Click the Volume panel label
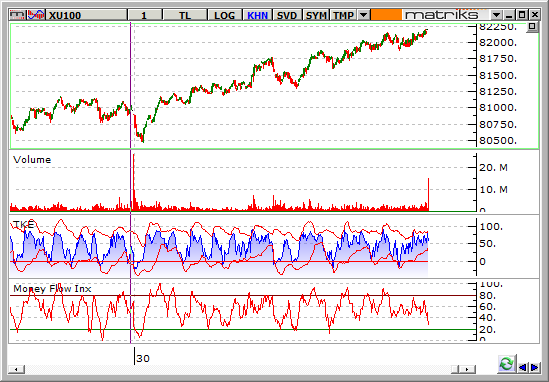549x382 pixels. (x=32, y=160)
